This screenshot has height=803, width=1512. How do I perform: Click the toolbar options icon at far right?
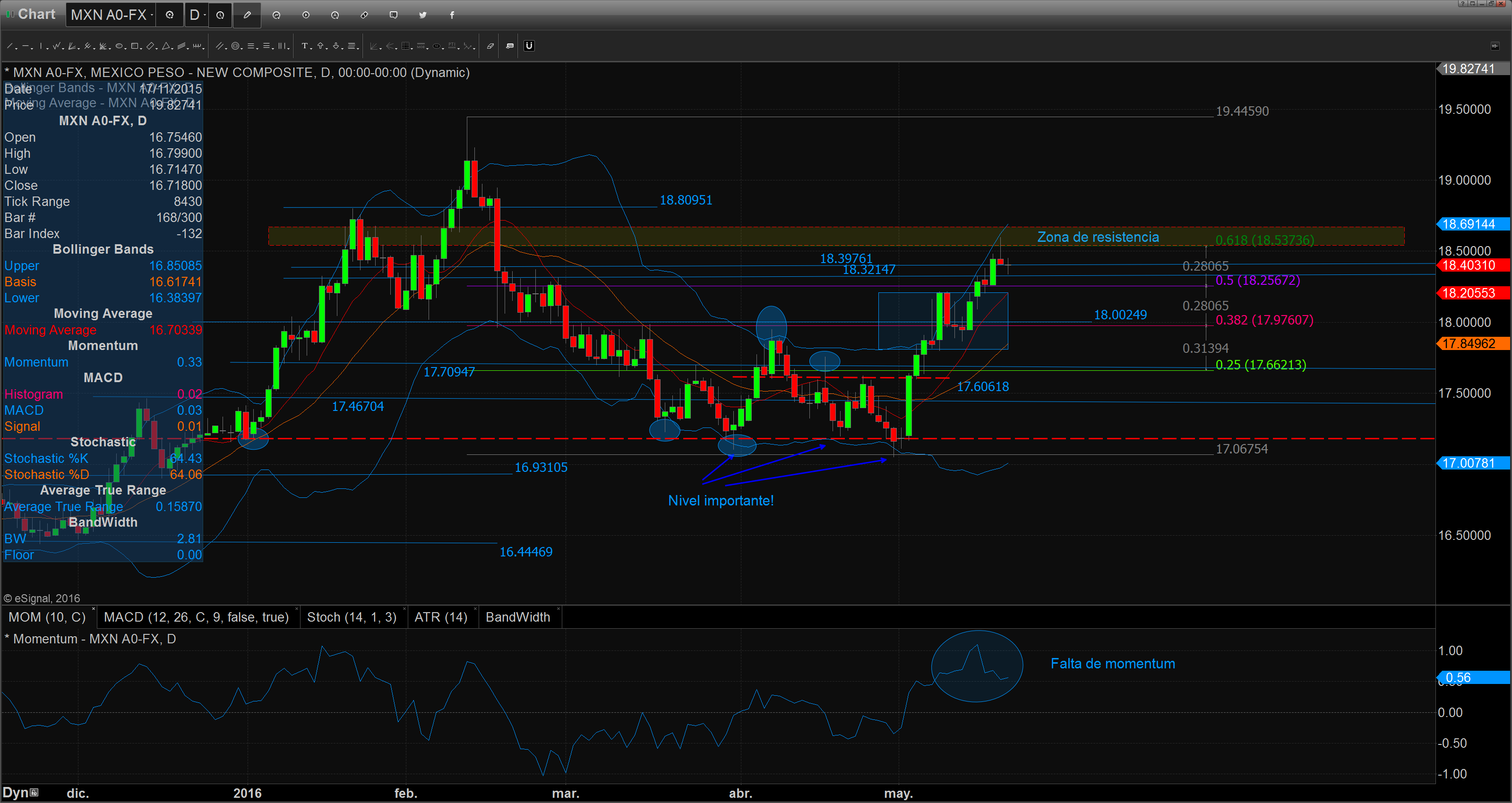point(1495,46)
